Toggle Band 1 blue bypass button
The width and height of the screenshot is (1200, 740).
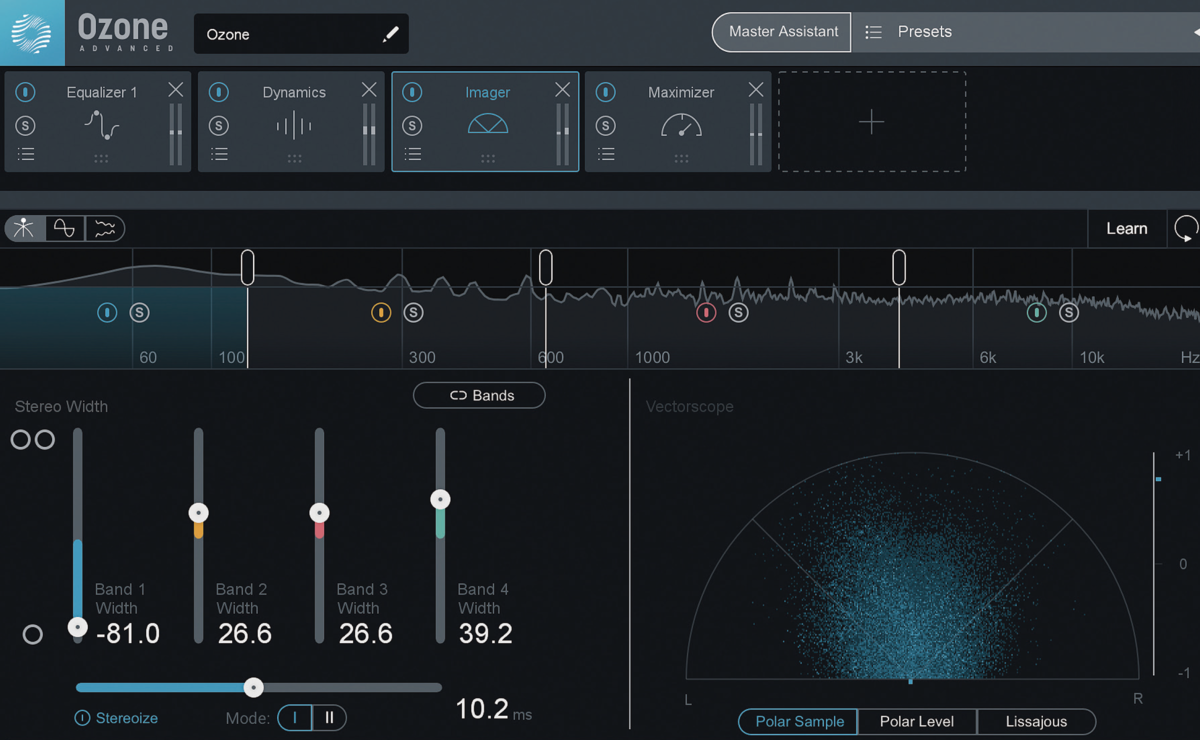click(x=107, y=313)
